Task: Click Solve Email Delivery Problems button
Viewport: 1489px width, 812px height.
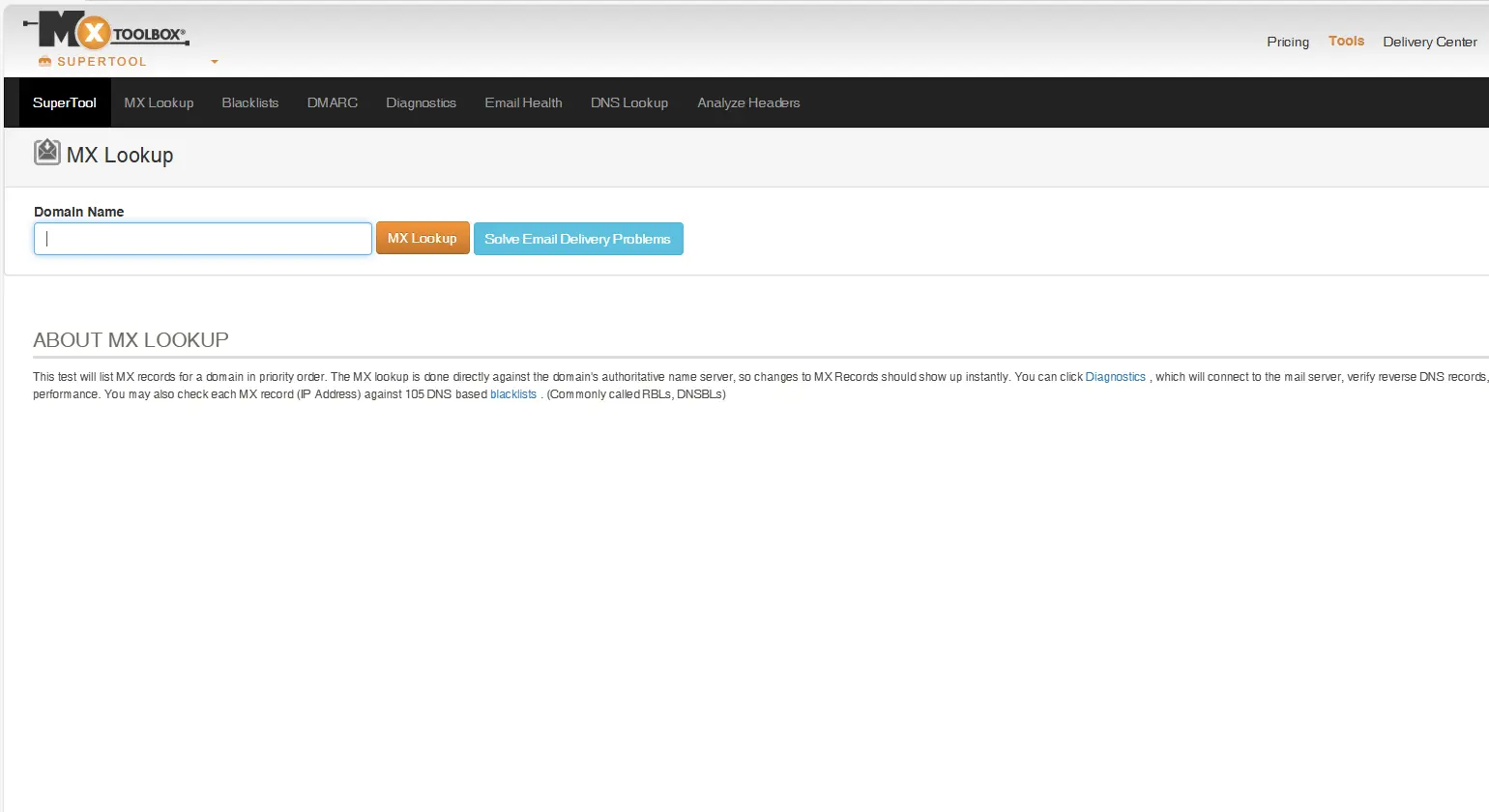Action: (578, 239)
